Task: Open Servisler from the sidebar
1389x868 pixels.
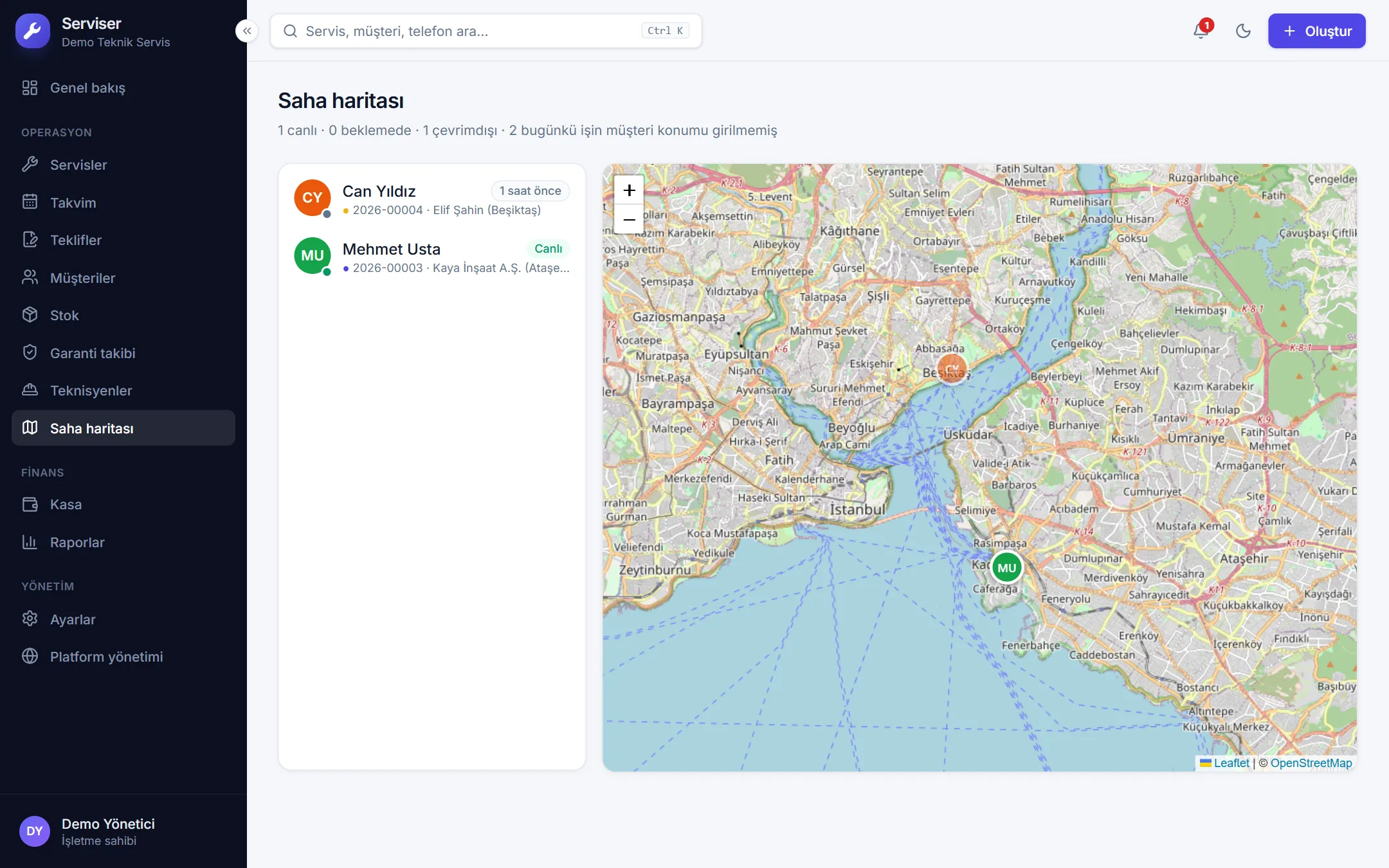Action: coord(123,165)
